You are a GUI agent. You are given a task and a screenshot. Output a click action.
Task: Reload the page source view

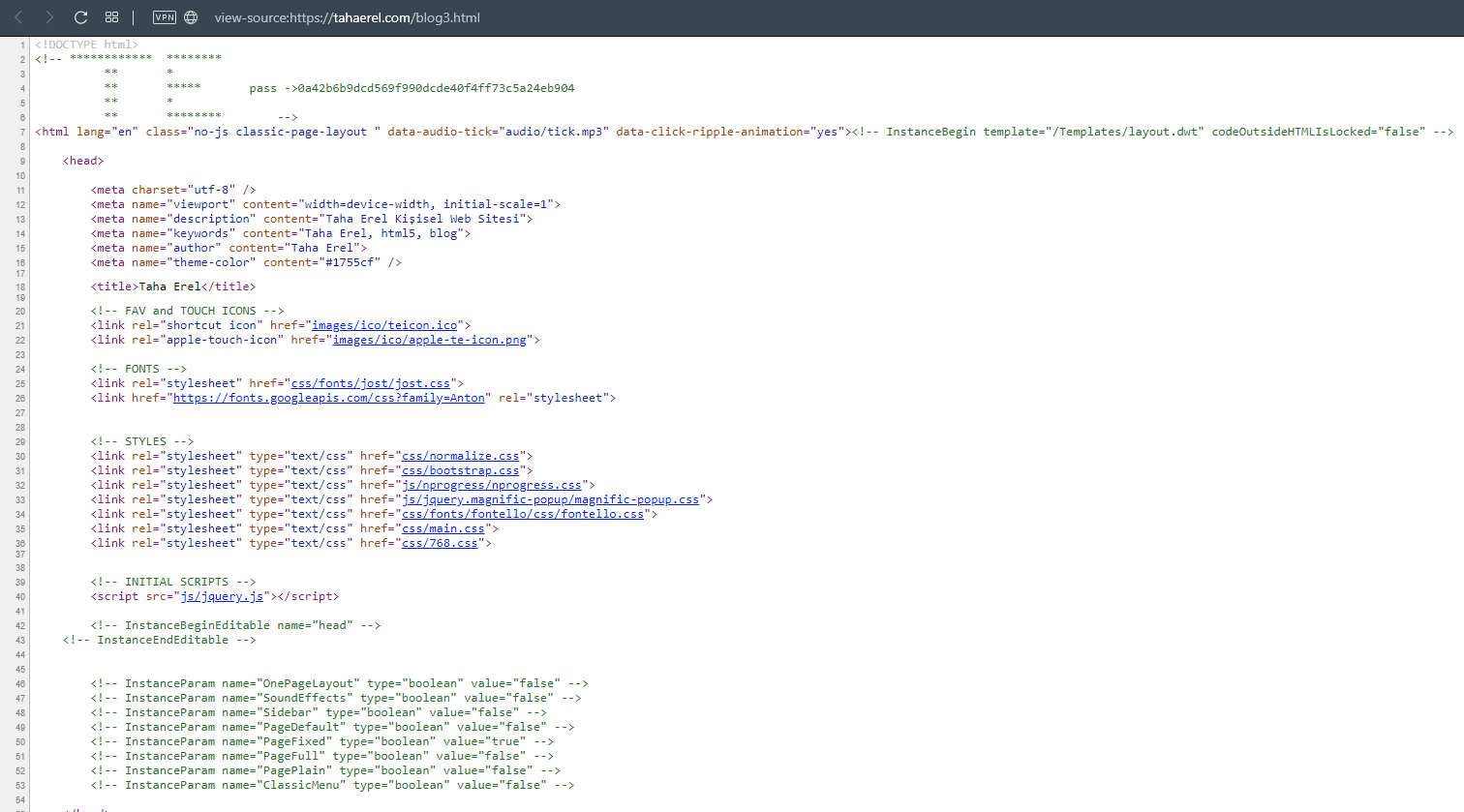[x=81, y=17]
